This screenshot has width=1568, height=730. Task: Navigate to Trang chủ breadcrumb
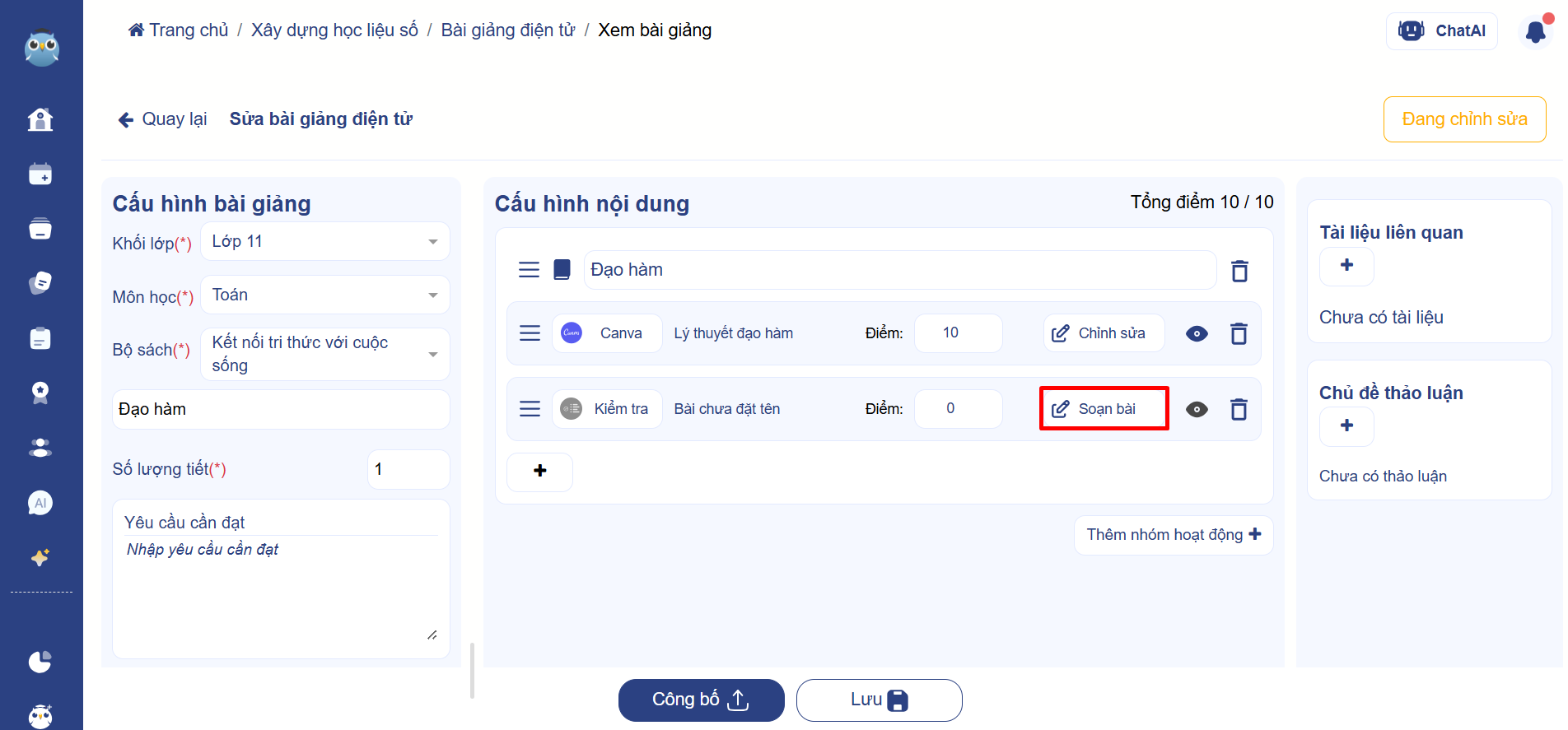pos(179,30)
